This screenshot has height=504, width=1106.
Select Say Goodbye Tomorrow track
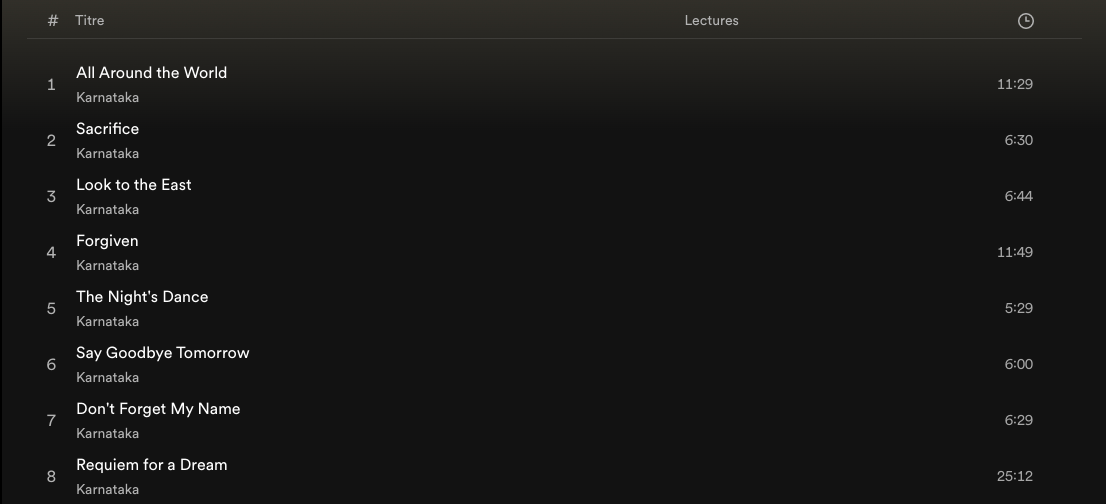[162, 353]
